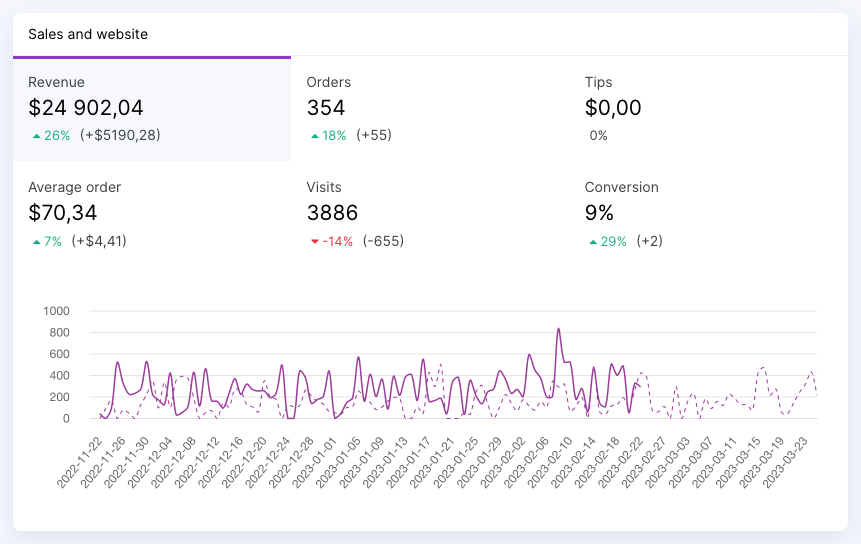Click the 3886 visits total value
The image size is (861, 544).
point(332,213)
